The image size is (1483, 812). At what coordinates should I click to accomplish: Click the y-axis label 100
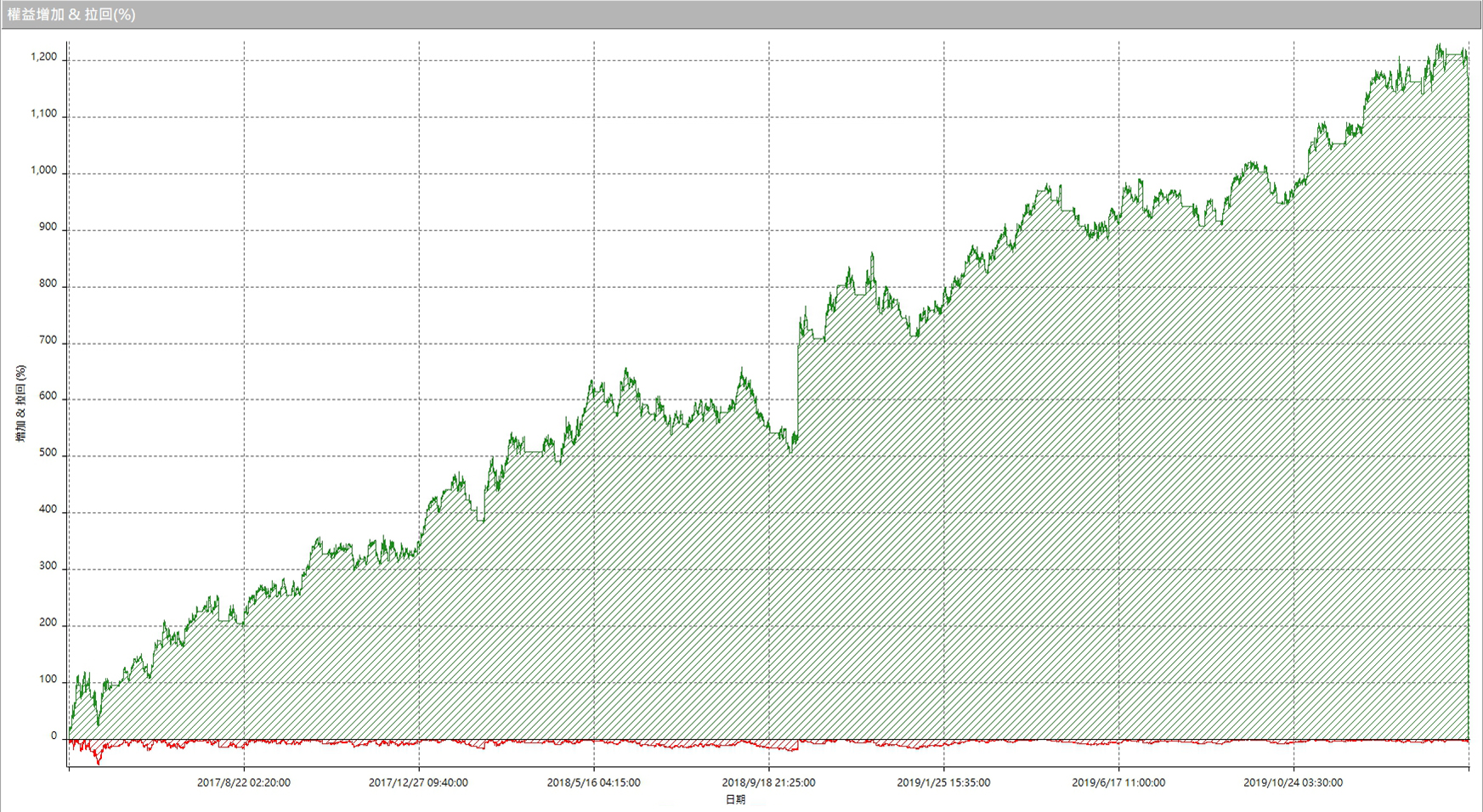(48, 680)
